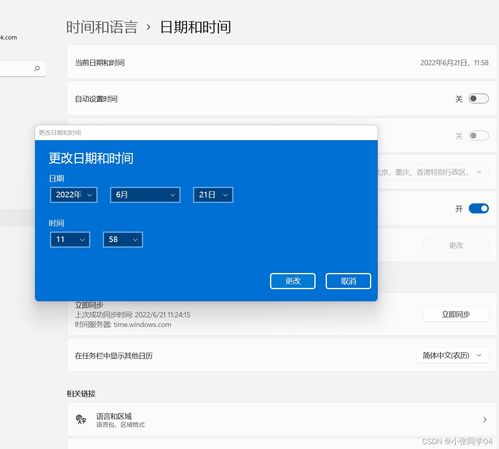The width and height of the screenshot is (499, 449).
Task: Toggle the disabled switch below 自动设置时间
Action: tap(479, 135)
